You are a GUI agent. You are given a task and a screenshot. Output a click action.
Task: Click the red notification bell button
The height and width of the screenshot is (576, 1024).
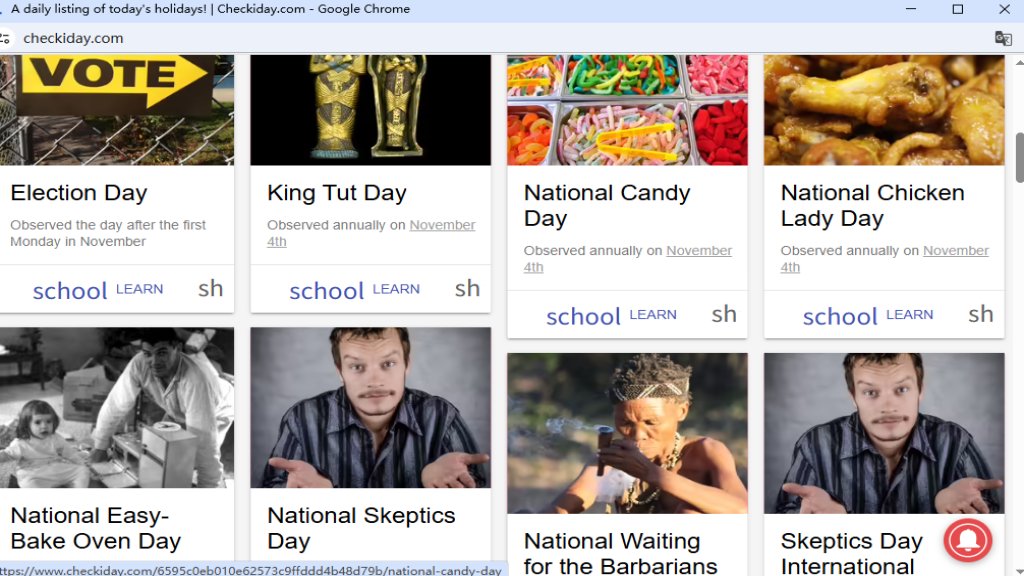pyautogui.click(x=967, y=541)
